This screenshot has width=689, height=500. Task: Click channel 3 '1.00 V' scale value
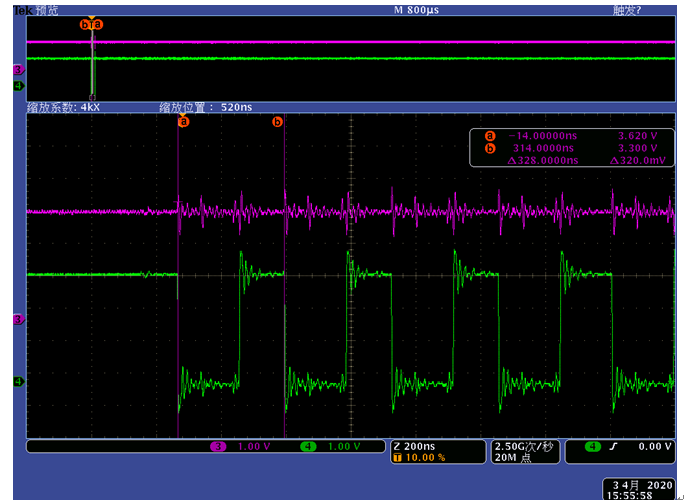[254, 446]
